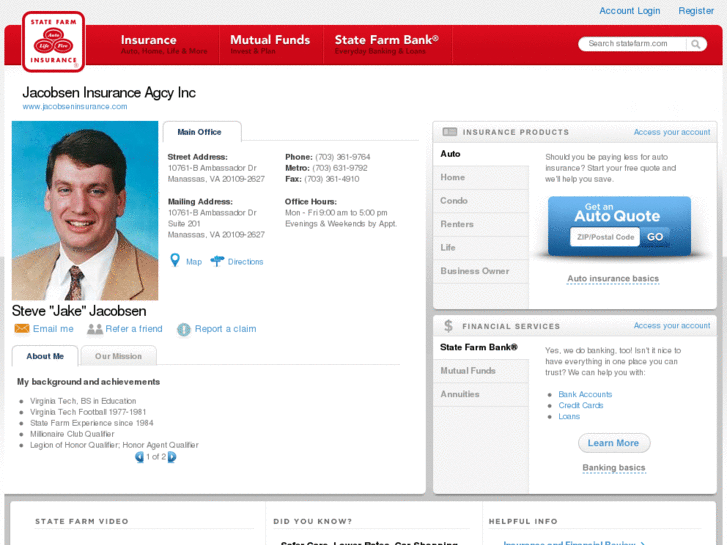Open the Credit Cards link
Screen dimensions: 727x545
point(580,405)
